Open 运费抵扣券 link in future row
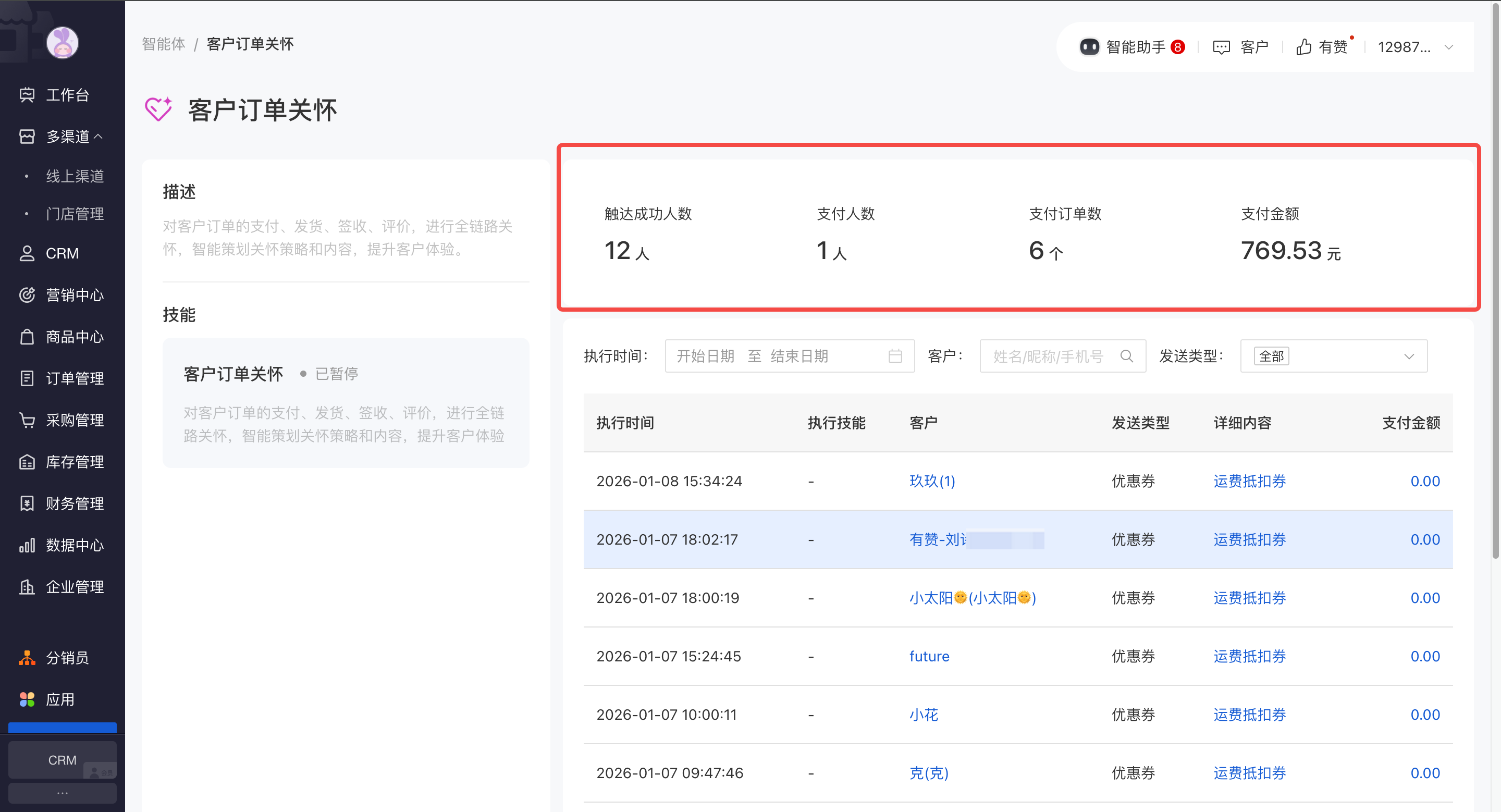The width and height of the screenshot is (1501, 812). click(1249, 657)
